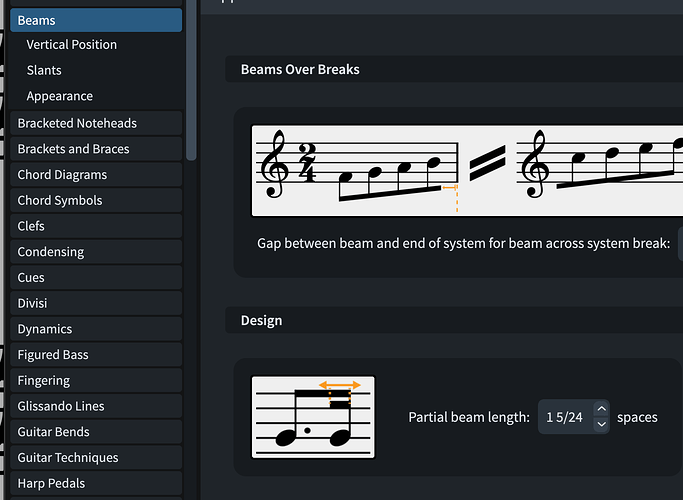Image resolution: width=683 pixels, height=500 pixels.
Task: Open Glissando Lines options
Action: tap(61, 406)
